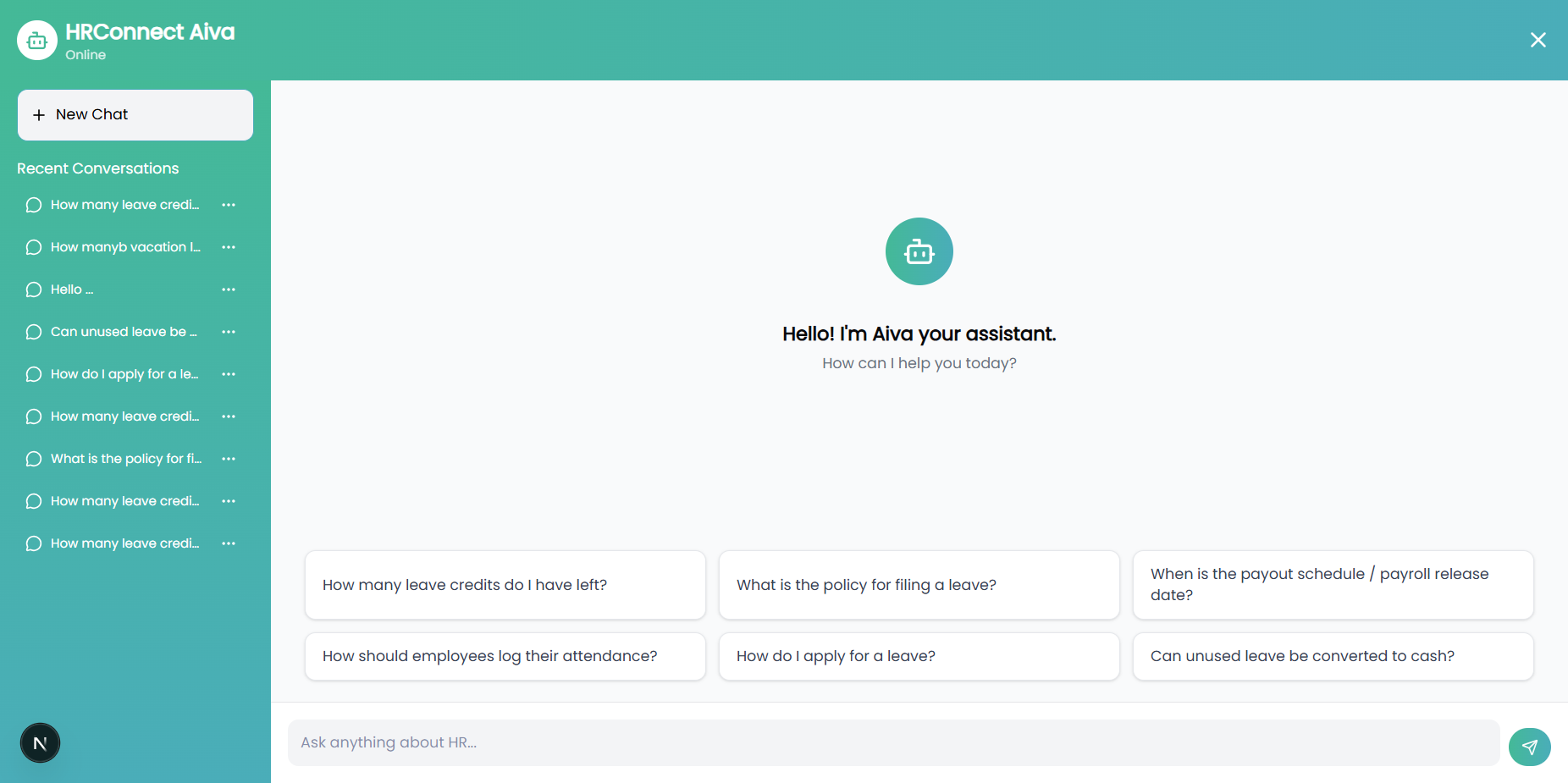The height and width of the screenshot is (783, 1568).
Task: Expand the ellipsis menu for 'How do I apply for a le...'
Action: point(229,374)
